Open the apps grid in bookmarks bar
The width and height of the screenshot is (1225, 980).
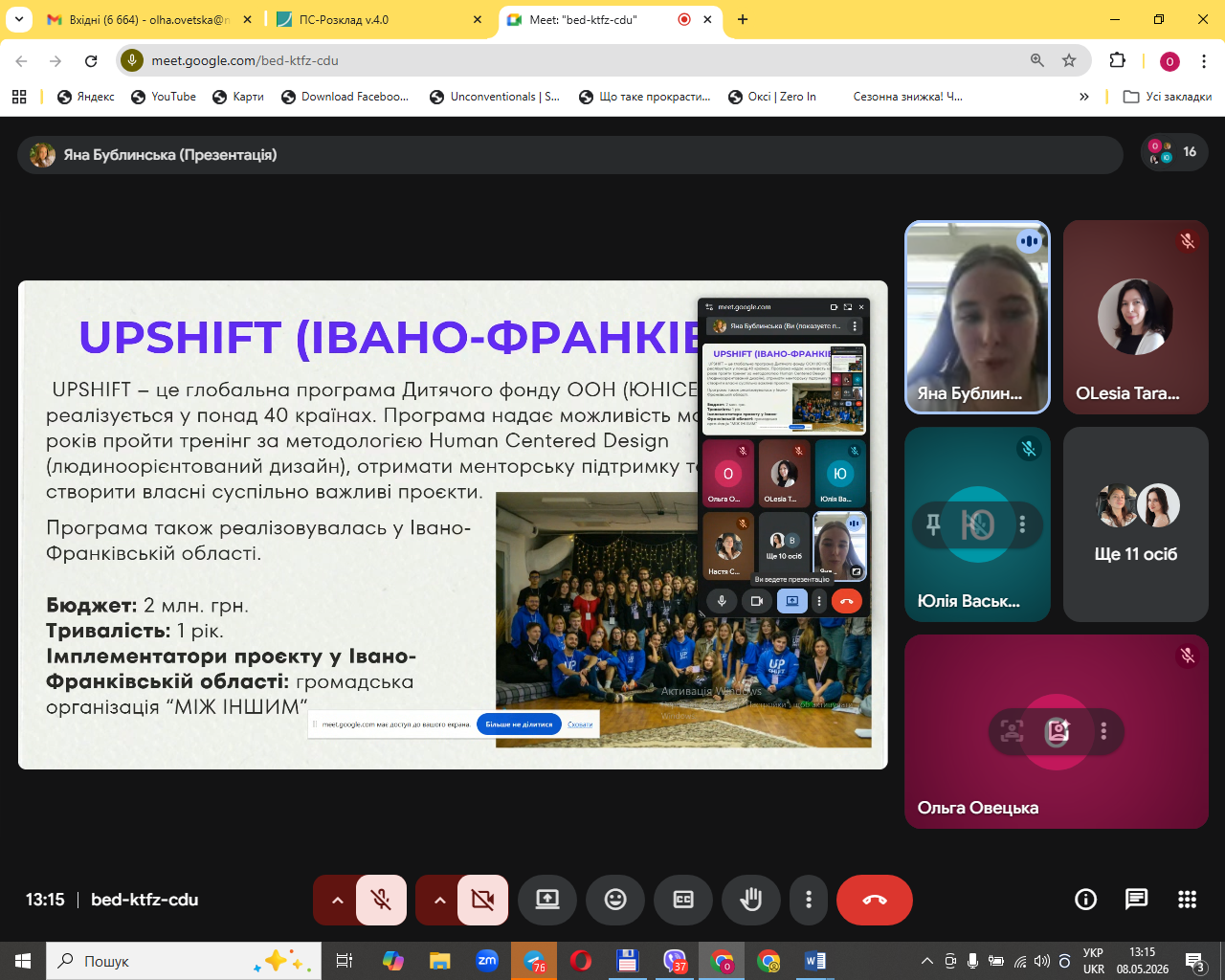(19, 97)
